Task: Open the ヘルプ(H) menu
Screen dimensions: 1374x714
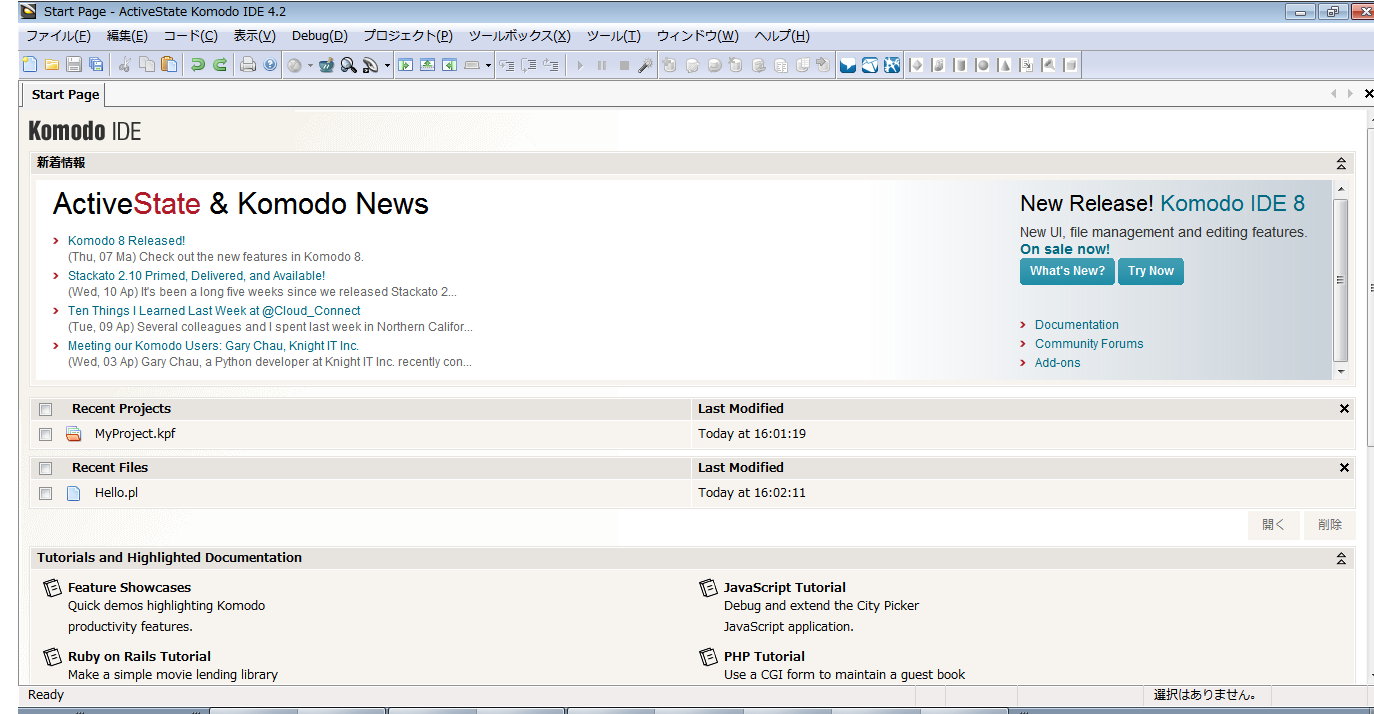Action: click(x=781, y=36)
